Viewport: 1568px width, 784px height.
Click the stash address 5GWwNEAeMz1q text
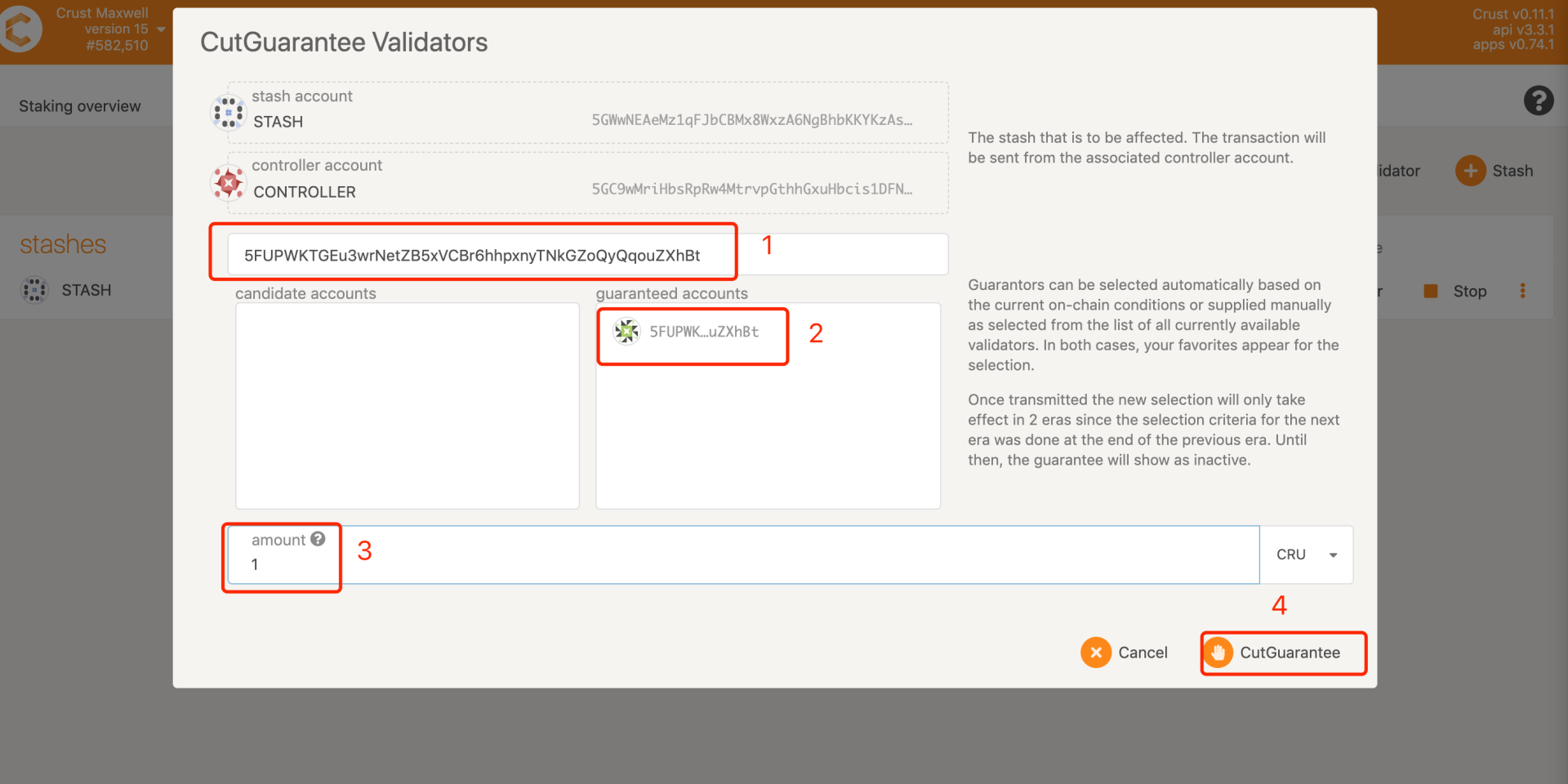tap(752, 120)
